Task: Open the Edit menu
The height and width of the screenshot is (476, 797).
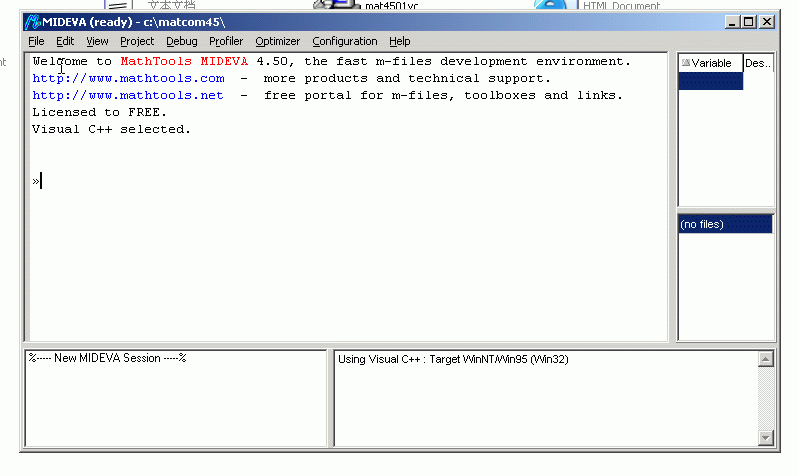Action: (65, 41)
